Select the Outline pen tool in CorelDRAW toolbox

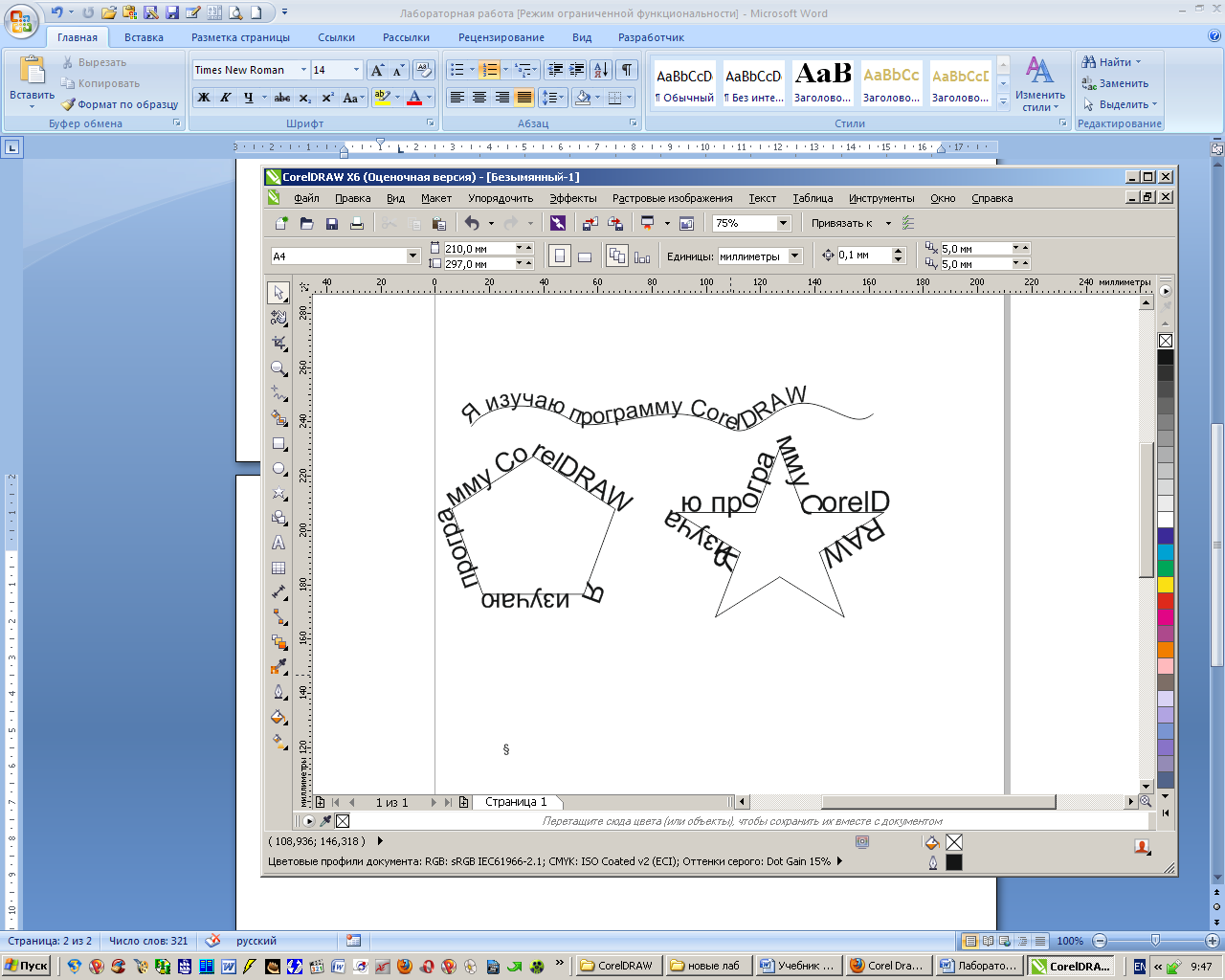click(x=278, y=692)
